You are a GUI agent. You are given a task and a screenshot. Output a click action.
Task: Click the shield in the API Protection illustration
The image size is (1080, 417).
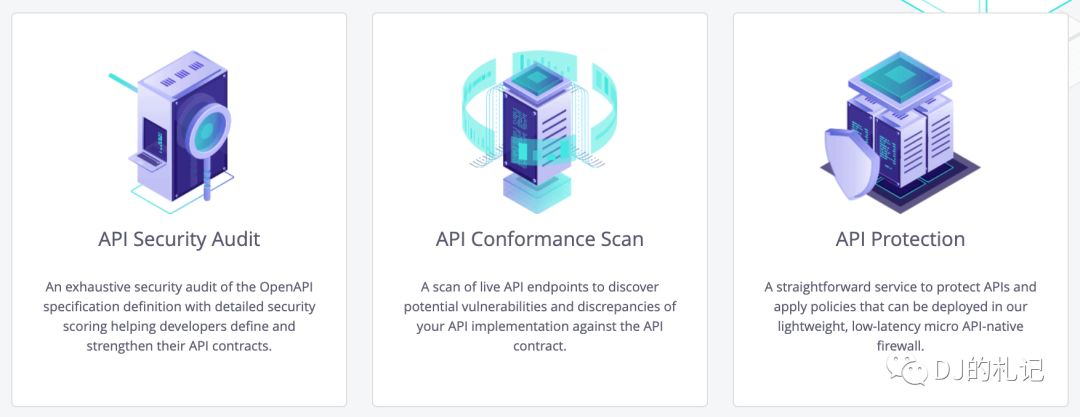pos(853,163)
